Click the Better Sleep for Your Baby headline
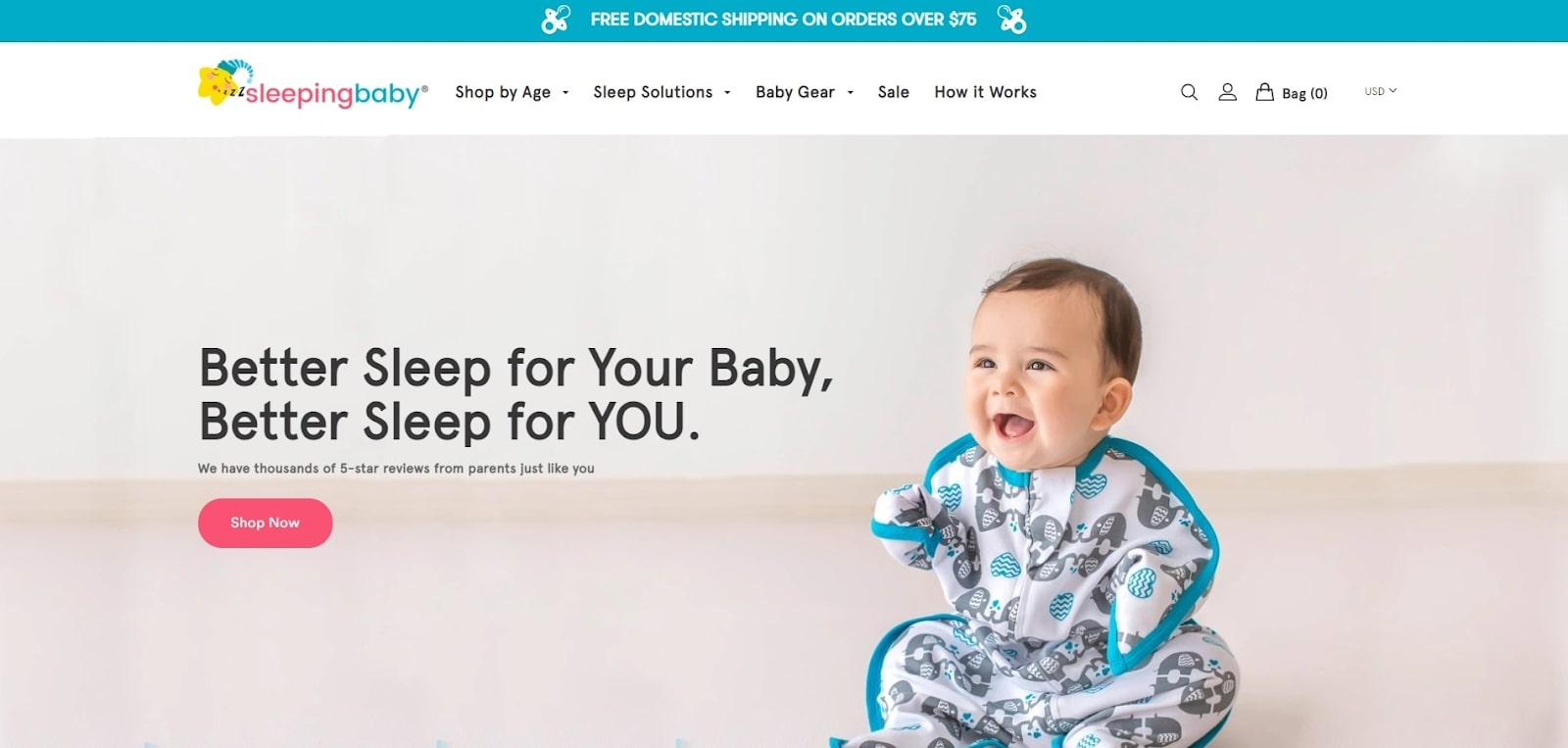The image size is (1568, 748). (516, 394)
